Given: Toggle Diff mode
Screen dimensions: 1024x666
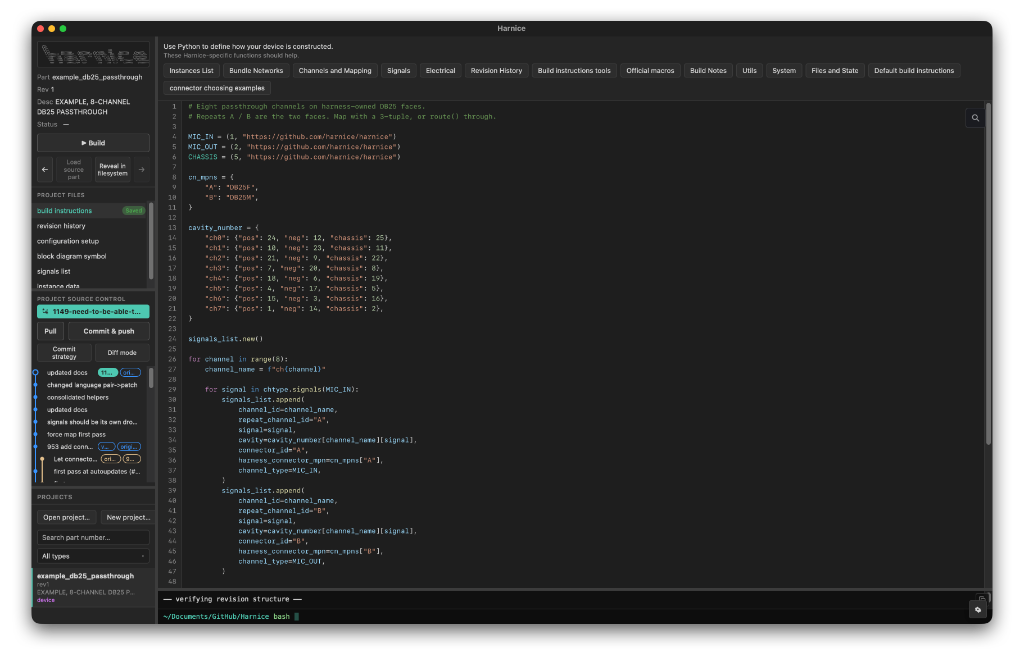Looking at the screenshot, I should point(122,353).
